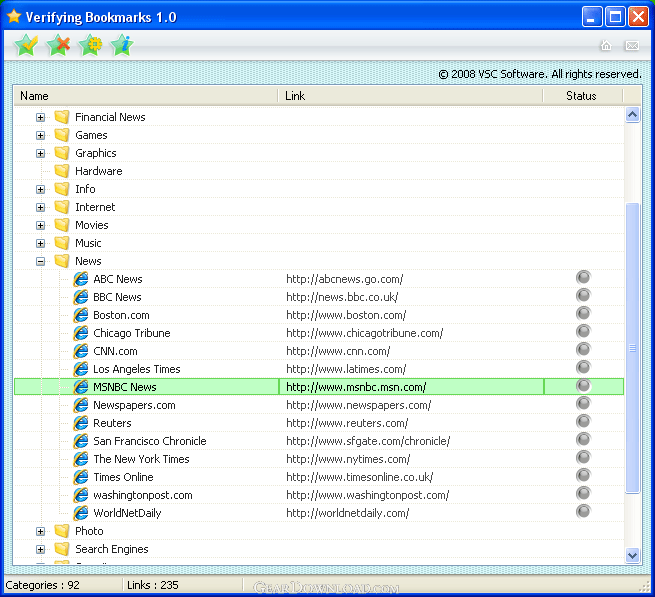Click the MSNBC News status circle
This screenshot has height=597, width=655.
tap(583, 385)
